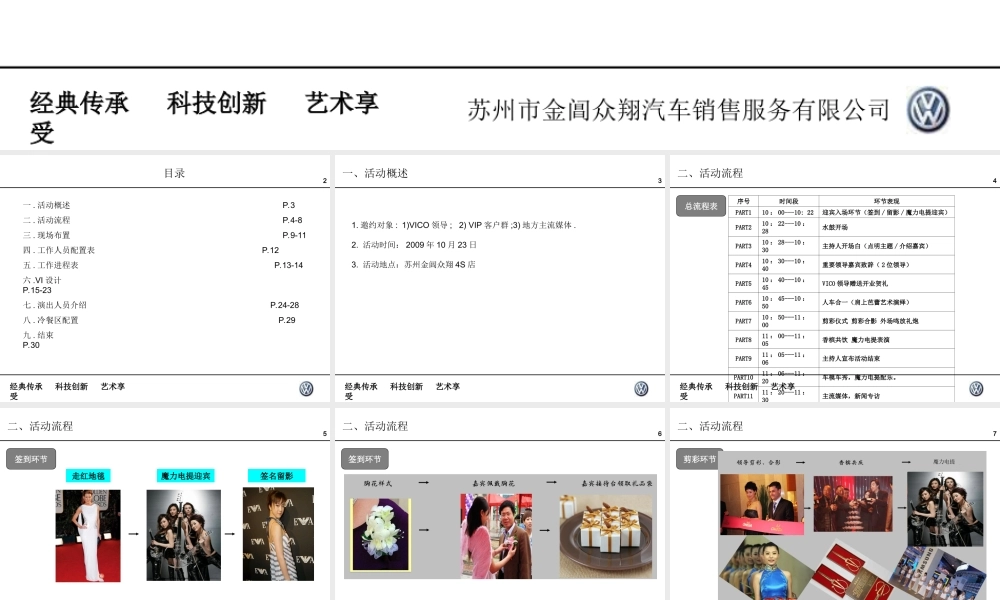The image size is (1000, 600).
Task: Click the PART4 table row cell
Action: point(841,265)
